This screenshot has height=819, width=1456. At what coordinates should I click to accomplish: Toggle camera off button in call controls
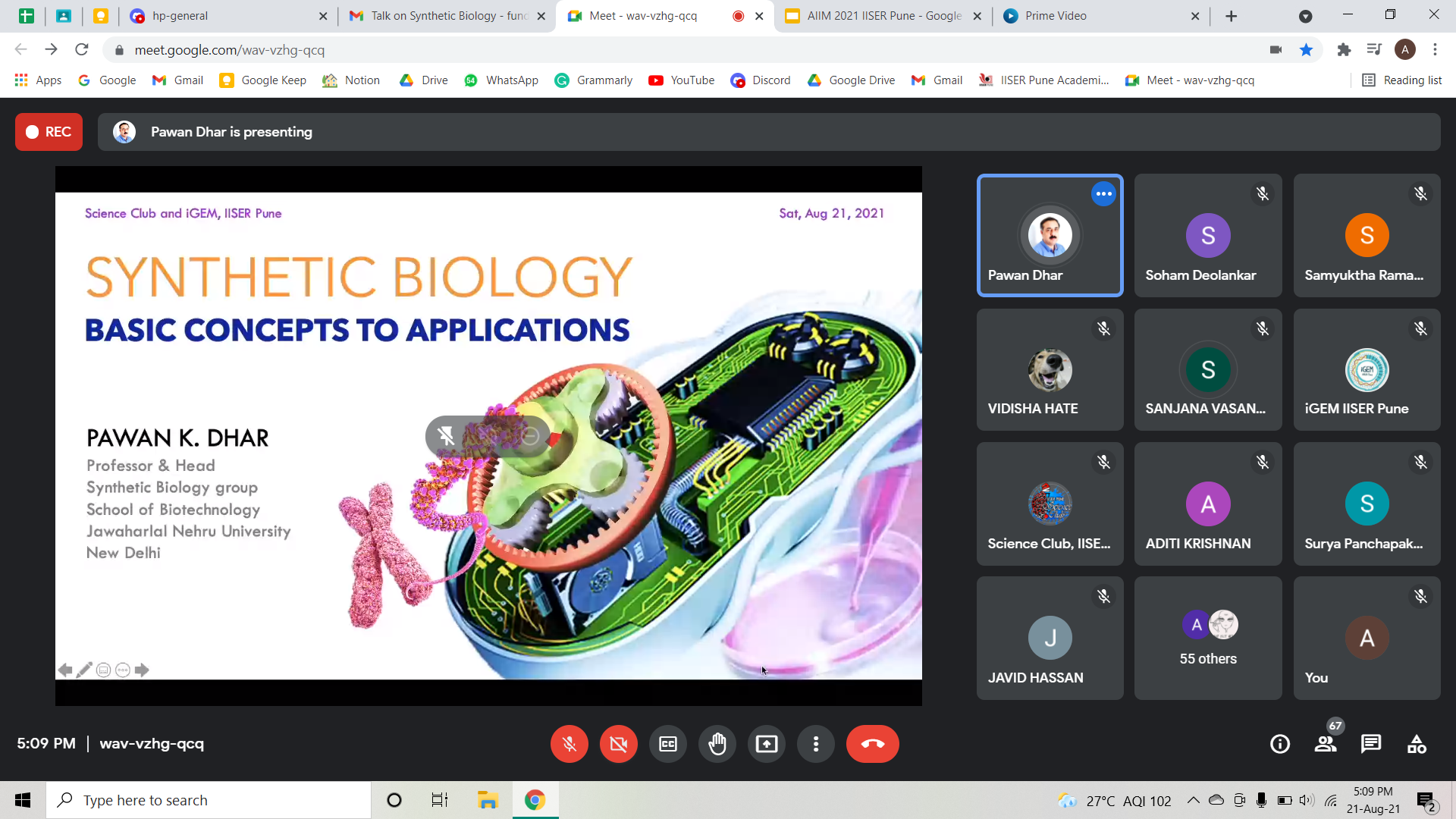click(618, 744)
